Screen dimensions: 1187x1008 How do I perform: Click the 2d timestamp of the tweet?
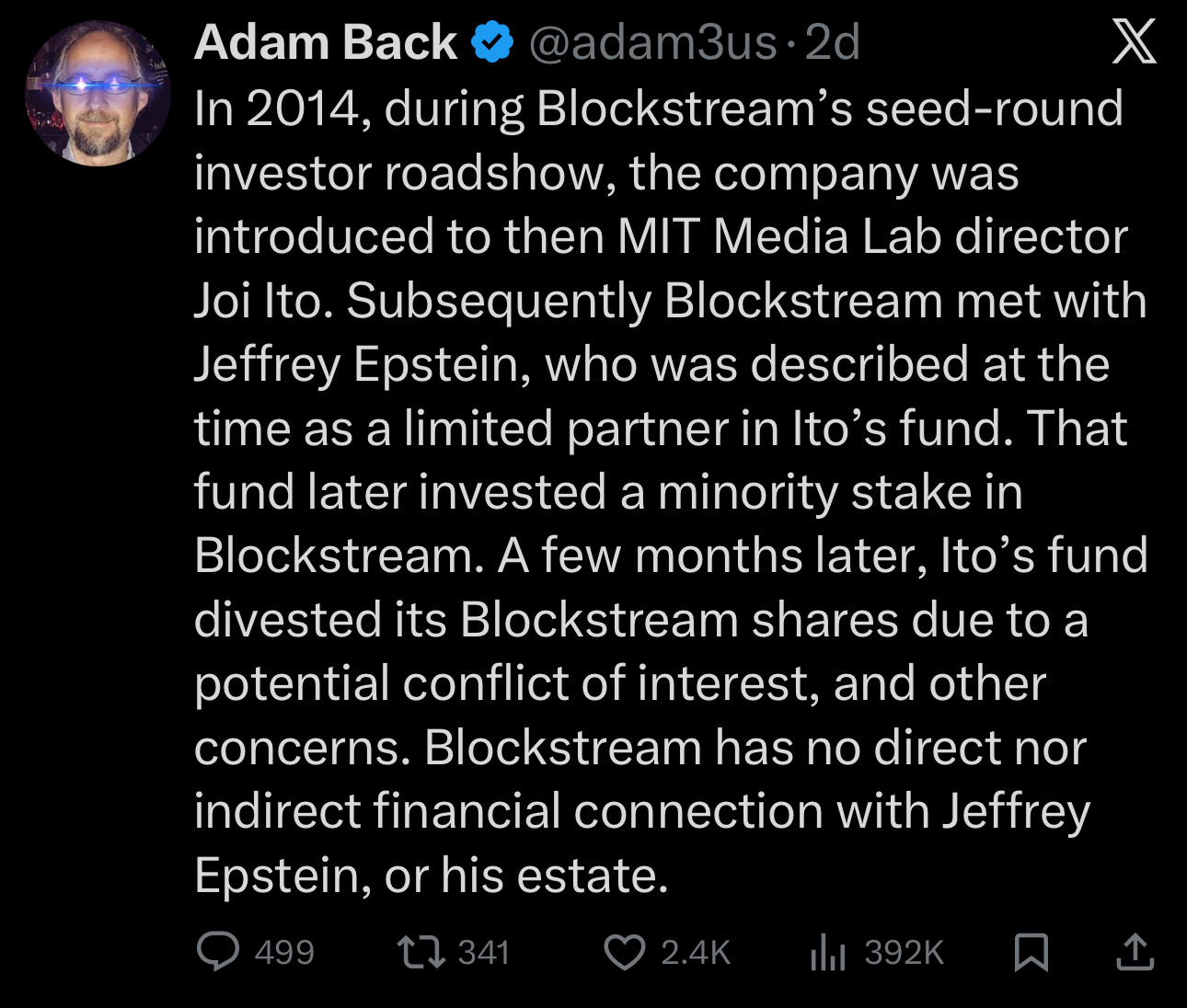pyautogui.click(x=833, y=42)
